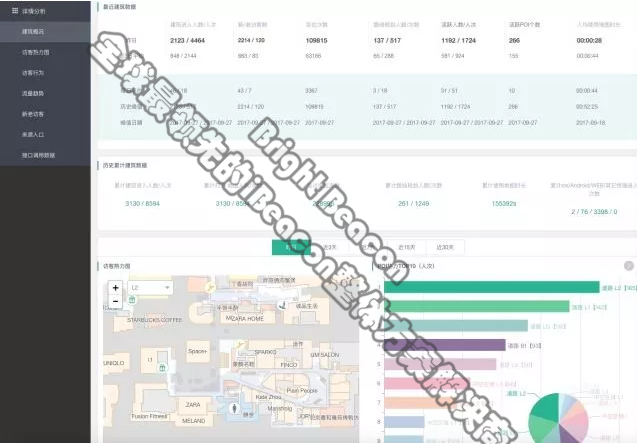This screenshot has width=637, height=444.
Task: Click the date 2017-09-18
Action: (x=590, y=122)
